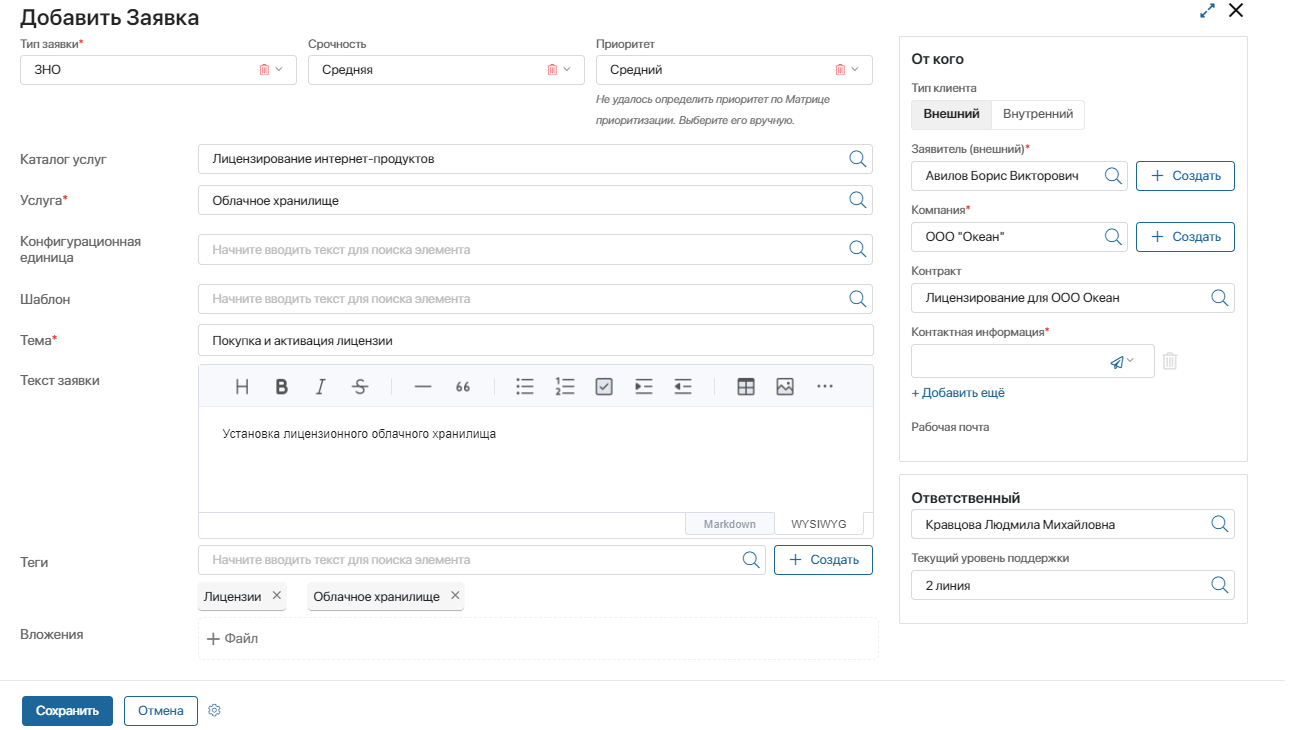
Task: Attach a file via Файл
Action: tap(232, 638)
